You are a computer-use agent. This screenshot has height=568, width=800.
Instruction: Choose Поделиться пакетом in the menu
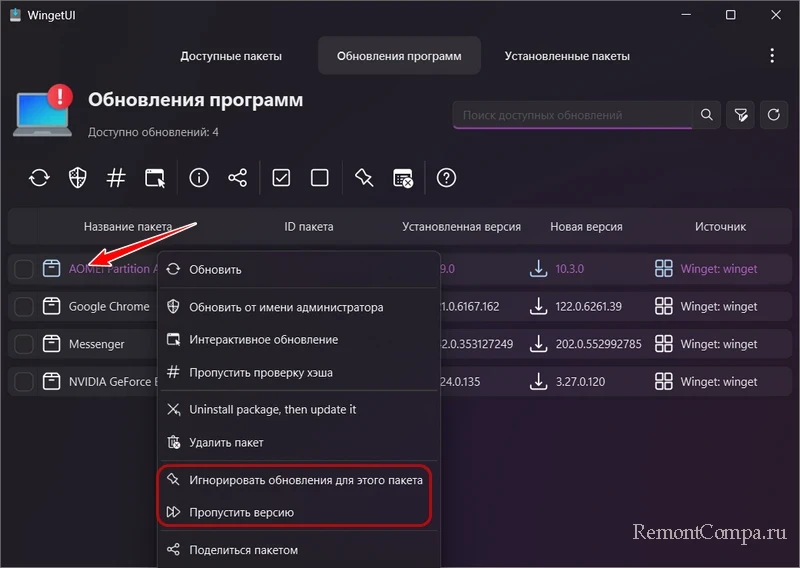coord(299,550)
